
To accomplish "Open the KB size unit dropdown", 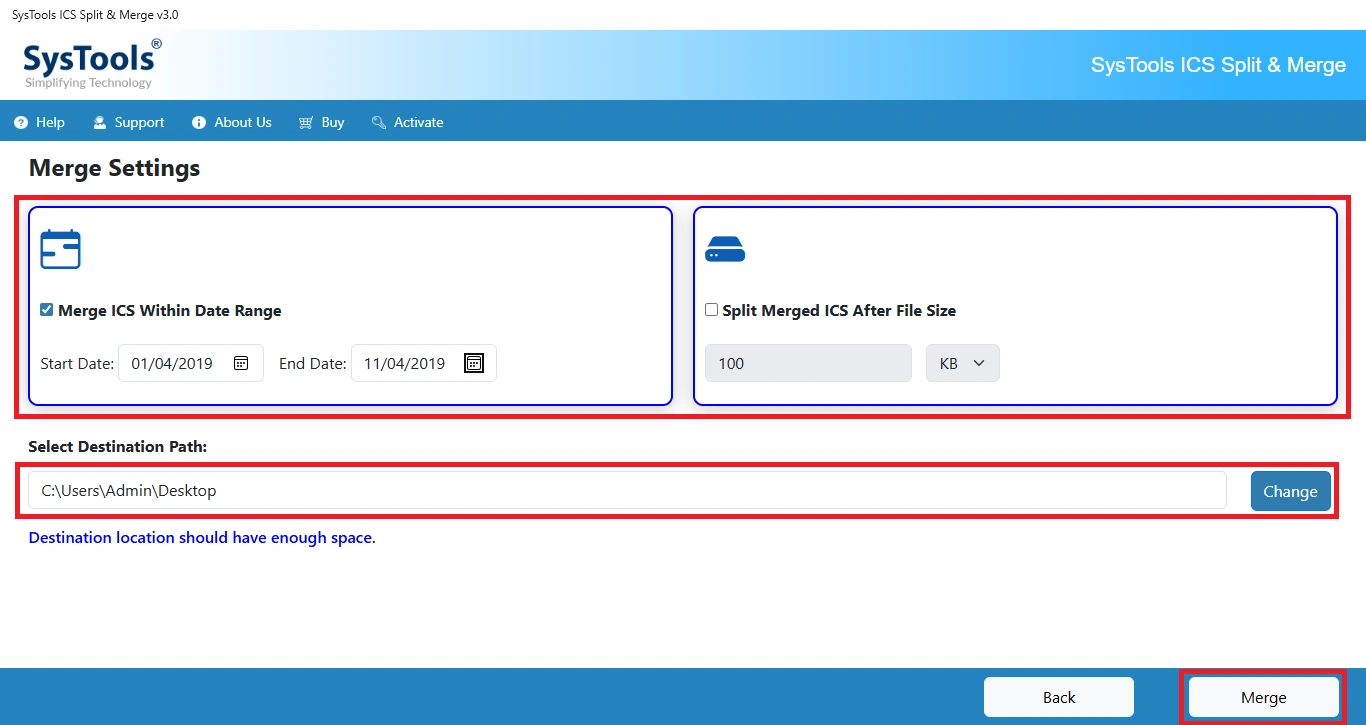I will 962,363.
